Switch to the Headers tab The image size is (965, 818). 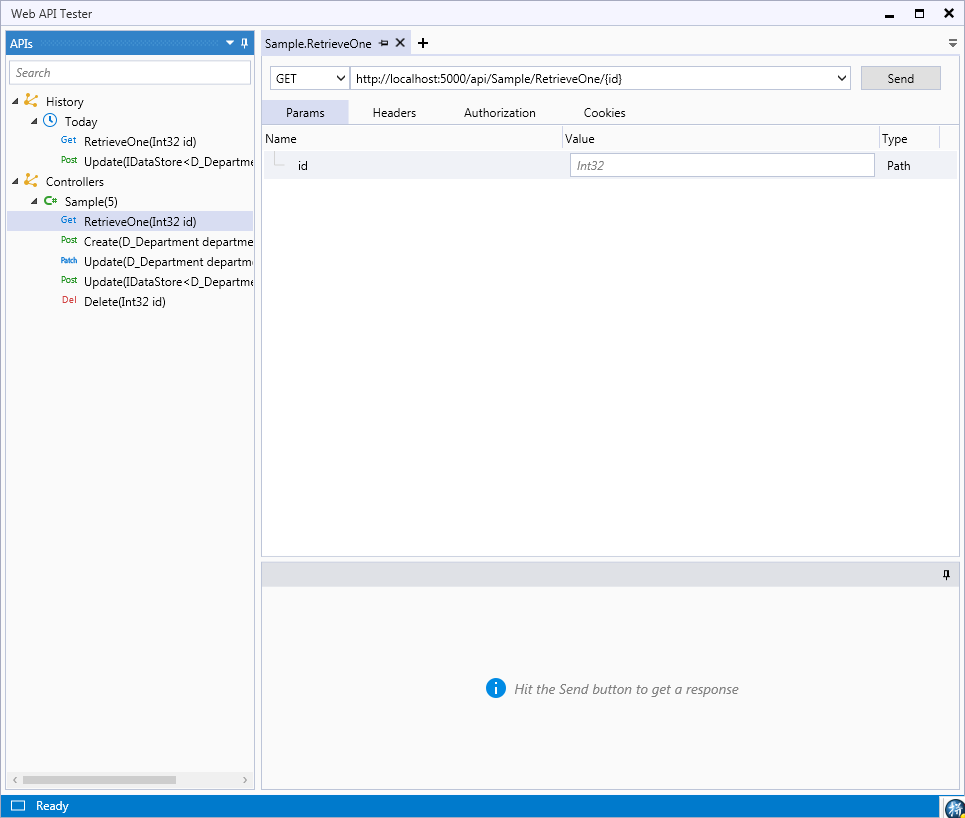[x=394, y=113]
